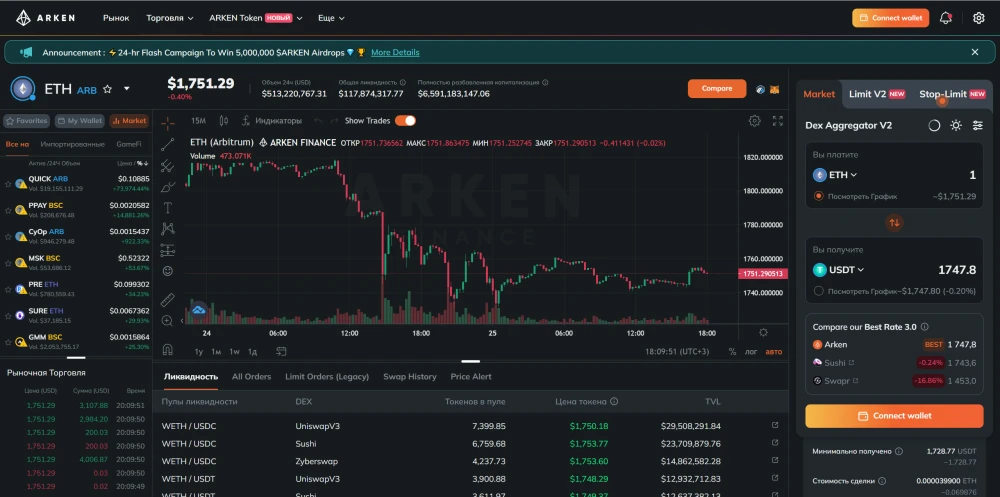Open the site settings gear in header
This screenshot has height=497, width=1000.
tap(979, 18)
